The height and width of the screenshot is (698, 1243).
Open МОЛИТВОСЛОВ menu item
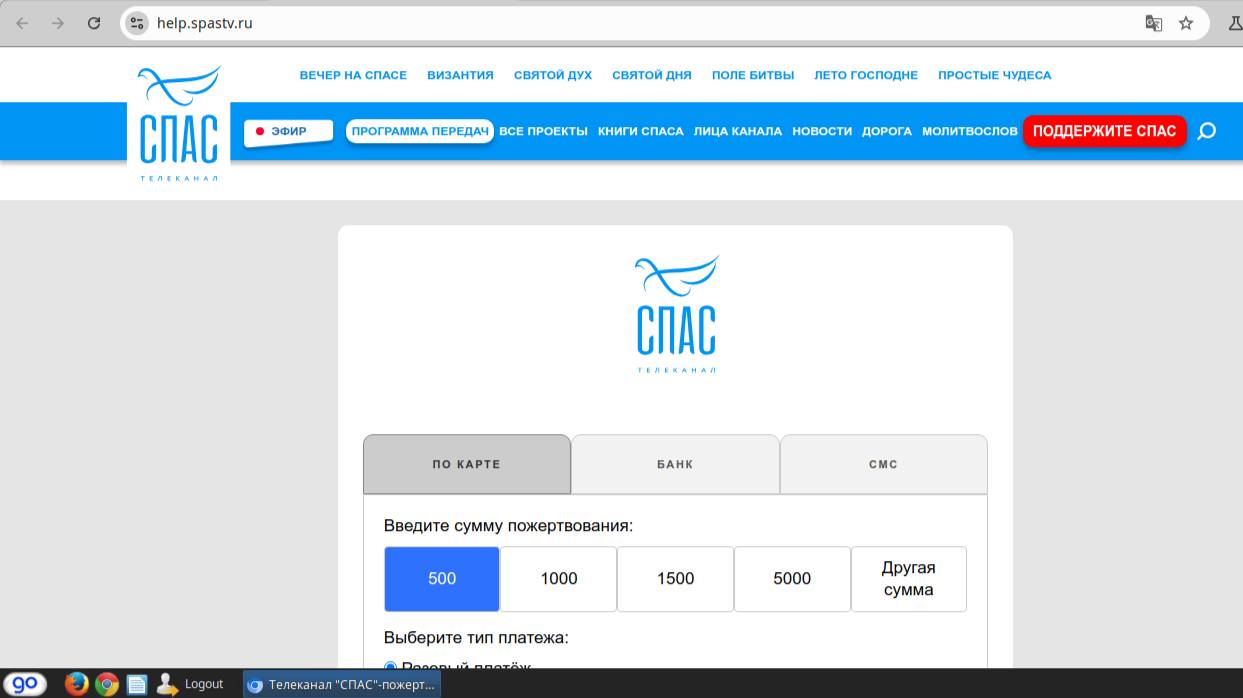tap(970, 131)
